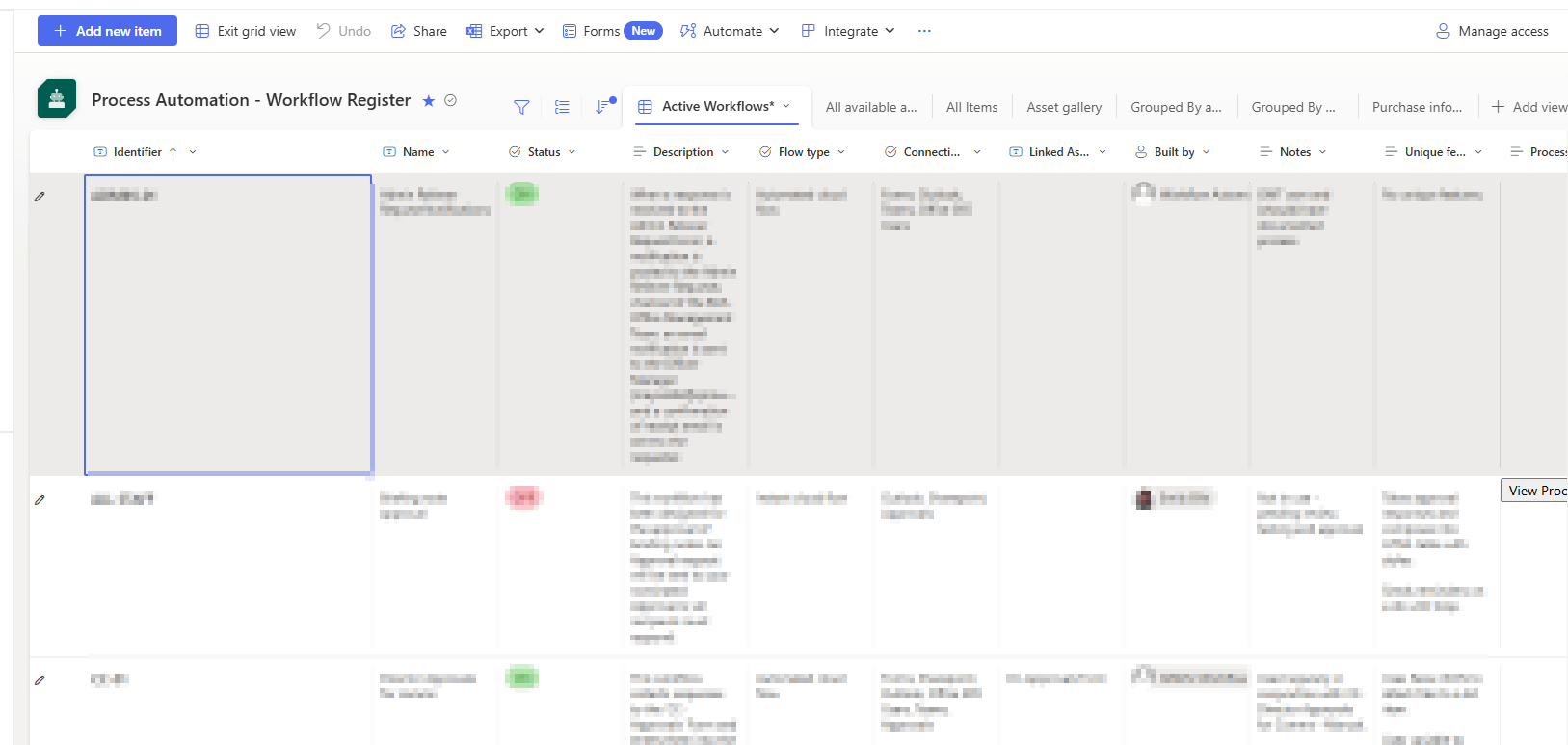Open Manage access
Screen dimensions: 1568x745
pos(1492,31)
